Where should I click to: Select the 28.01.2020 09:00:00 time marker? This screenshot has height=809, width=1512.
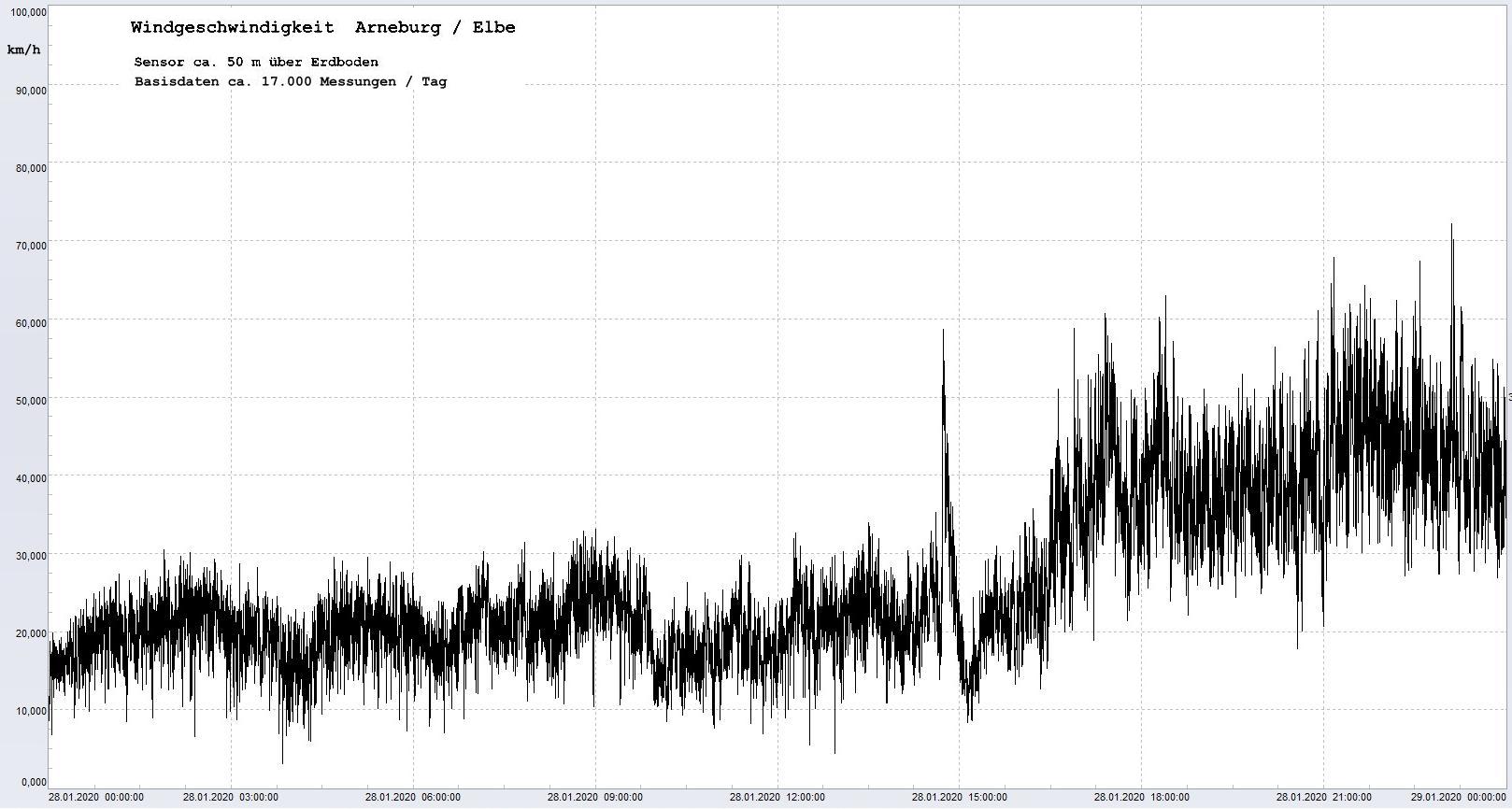click(x=595, y=797)
